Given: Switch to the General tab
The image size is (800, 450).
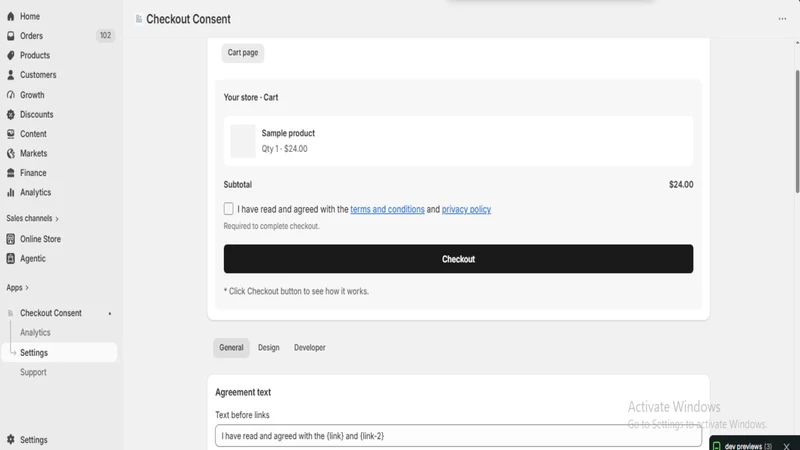Looking at the screenshot, I should tap(231, 347).
